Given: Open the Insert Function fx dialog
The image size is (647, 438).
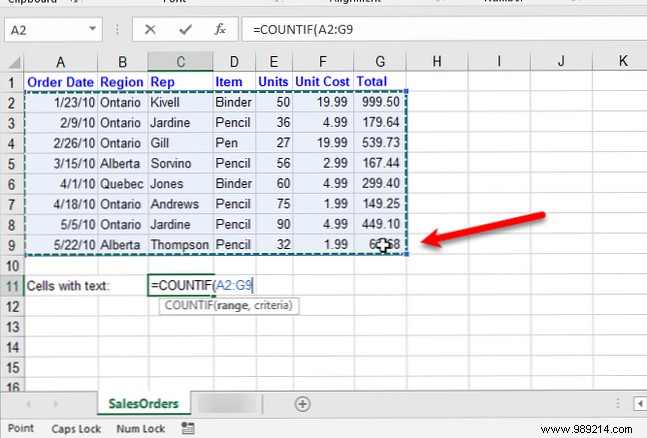Looking at the screenshot, I should 220,29.
